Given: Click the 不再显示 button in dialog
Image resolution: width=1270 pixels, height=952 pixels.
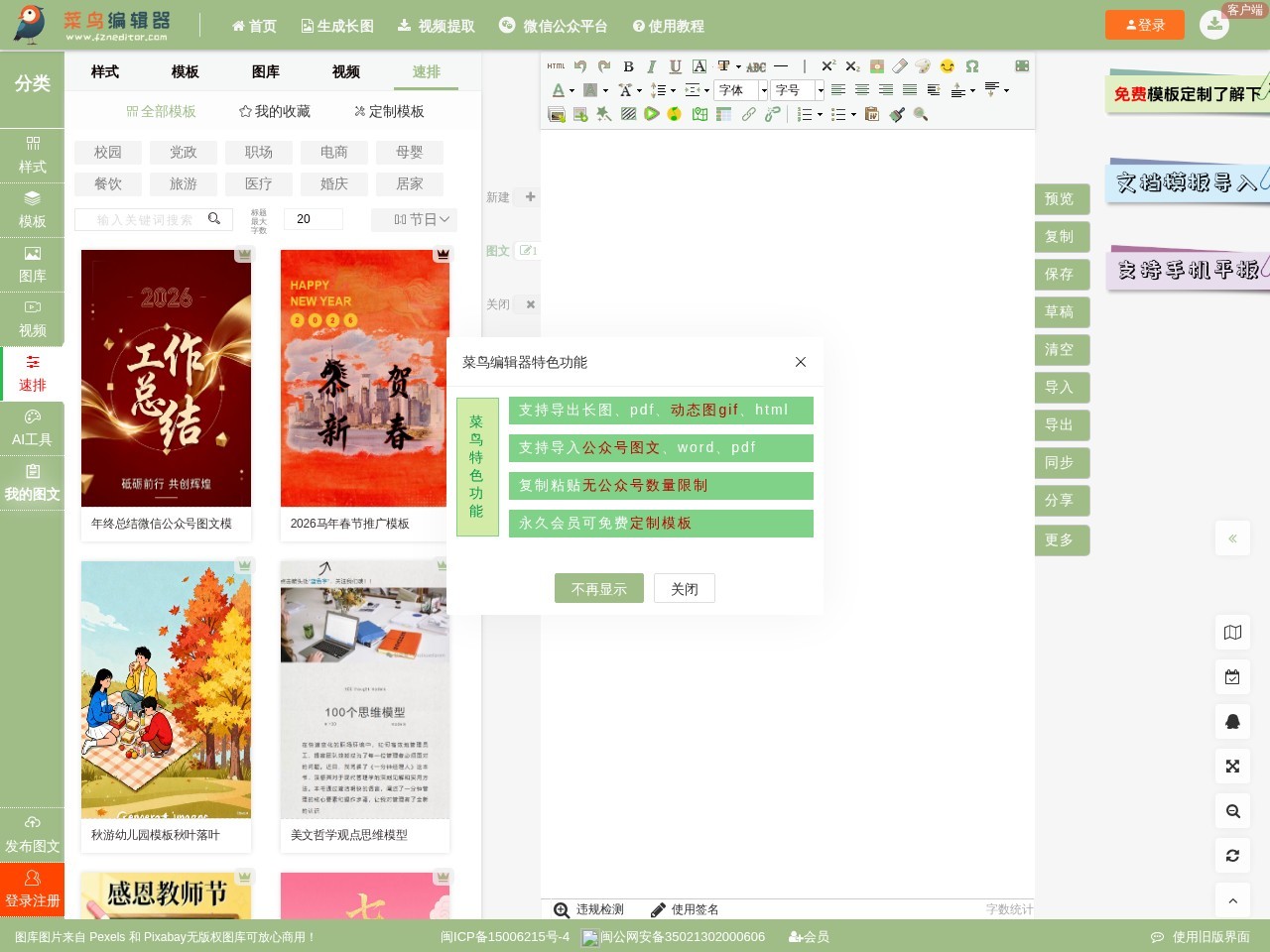Looking at the screenshot, I should [599, 588].
